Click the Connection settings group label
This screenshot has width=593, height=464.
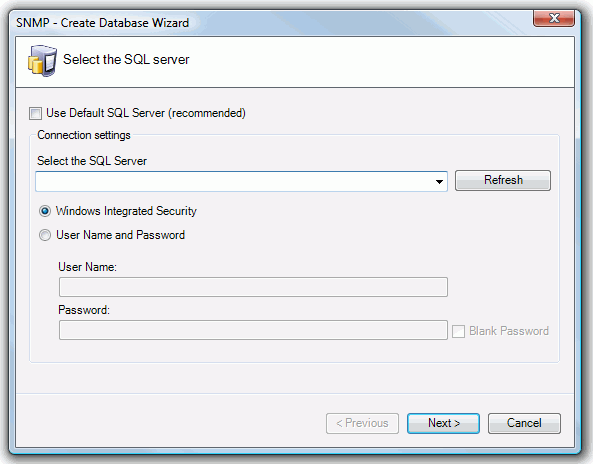click(84, 135)
